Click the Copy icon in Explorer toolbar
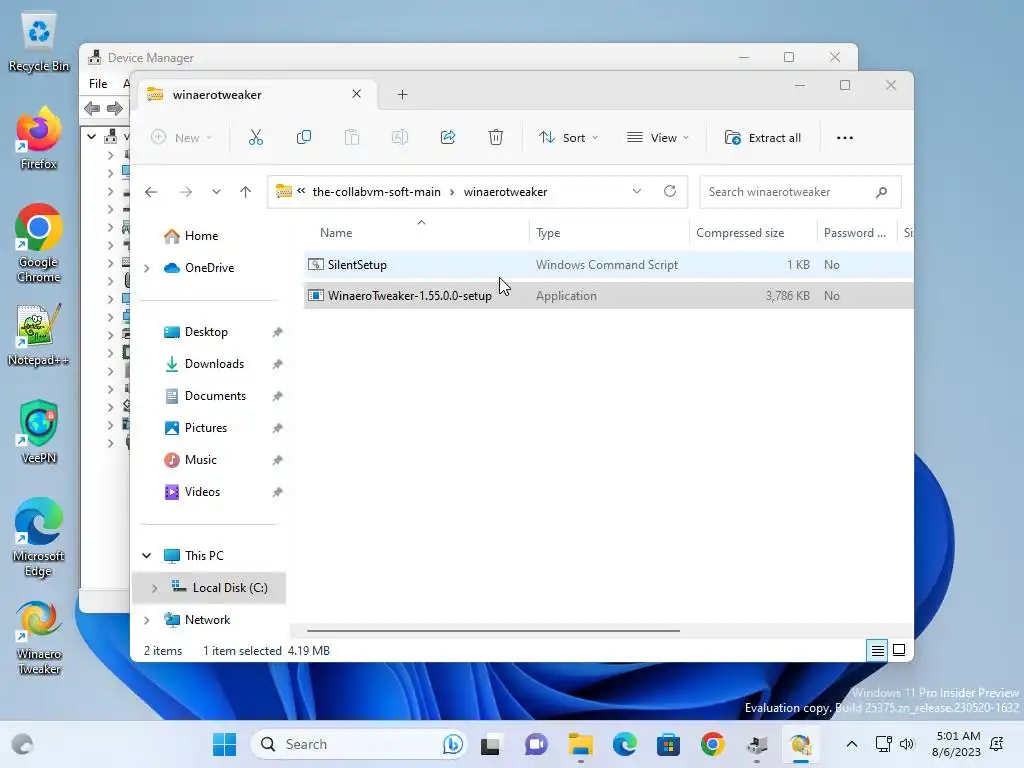The height and width of the screenshot is (768, 1024). (304, 138)
